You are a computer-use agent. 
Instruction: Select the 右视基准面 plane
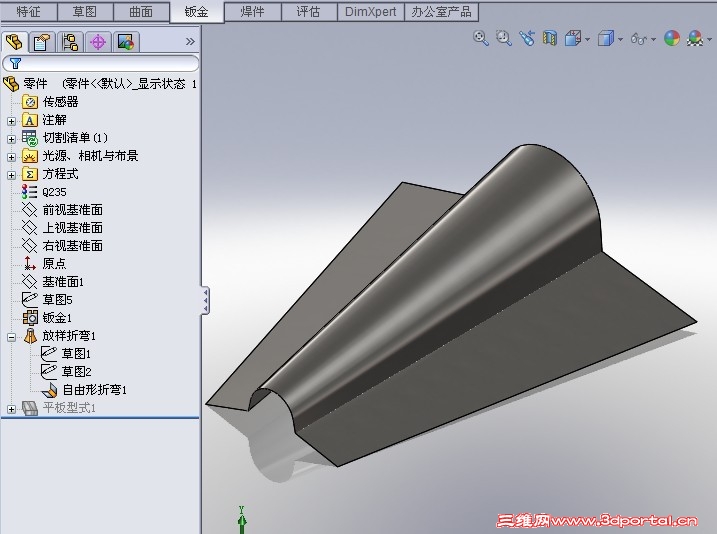[x=72, y=246]
